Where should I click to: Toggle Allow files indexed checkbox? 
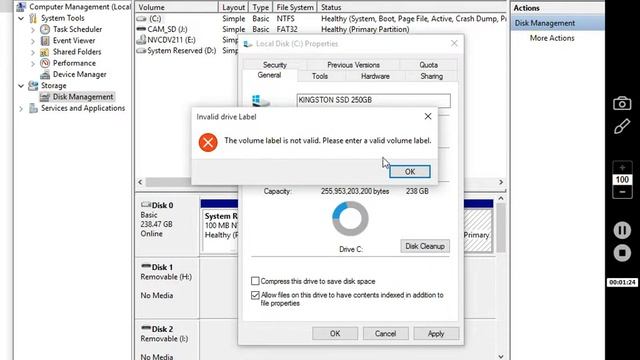255,295
